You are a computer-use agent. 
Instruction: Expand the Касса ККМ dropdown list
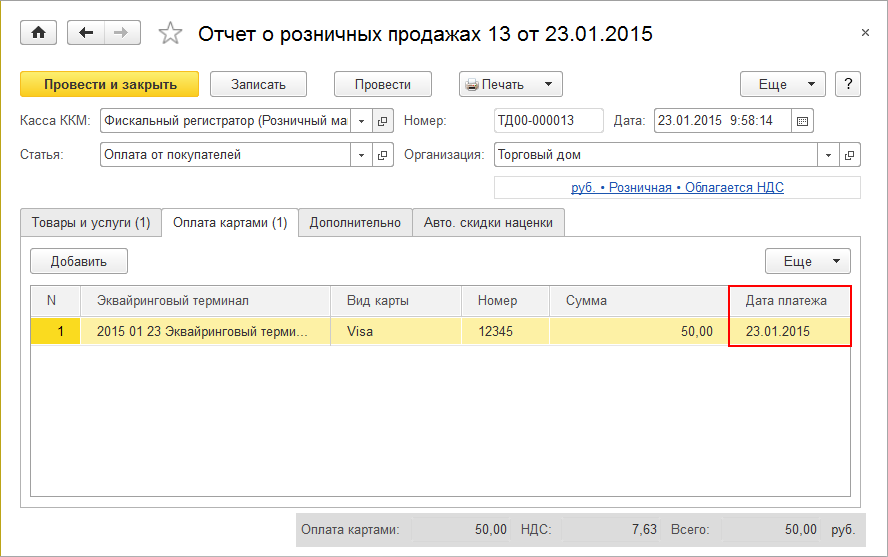[x=361, y=122]
